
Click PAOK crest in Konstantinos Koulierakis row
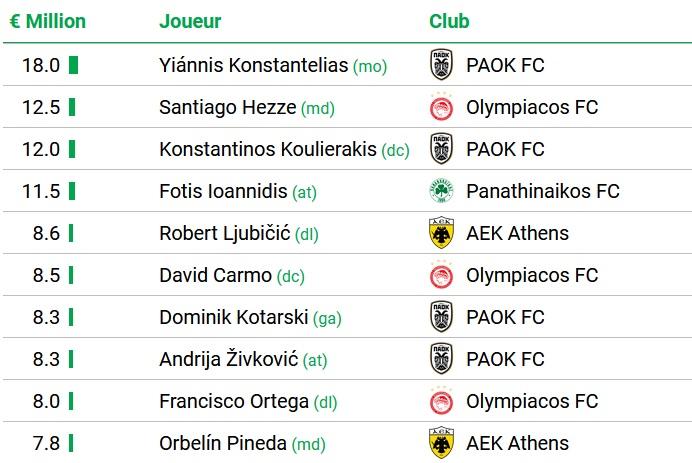[441, 149]
